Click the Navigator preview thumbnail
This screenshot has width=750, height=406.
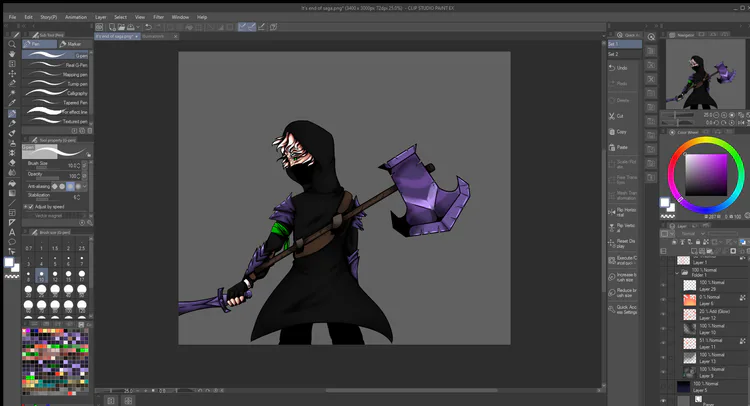click(x=706, y=74)
